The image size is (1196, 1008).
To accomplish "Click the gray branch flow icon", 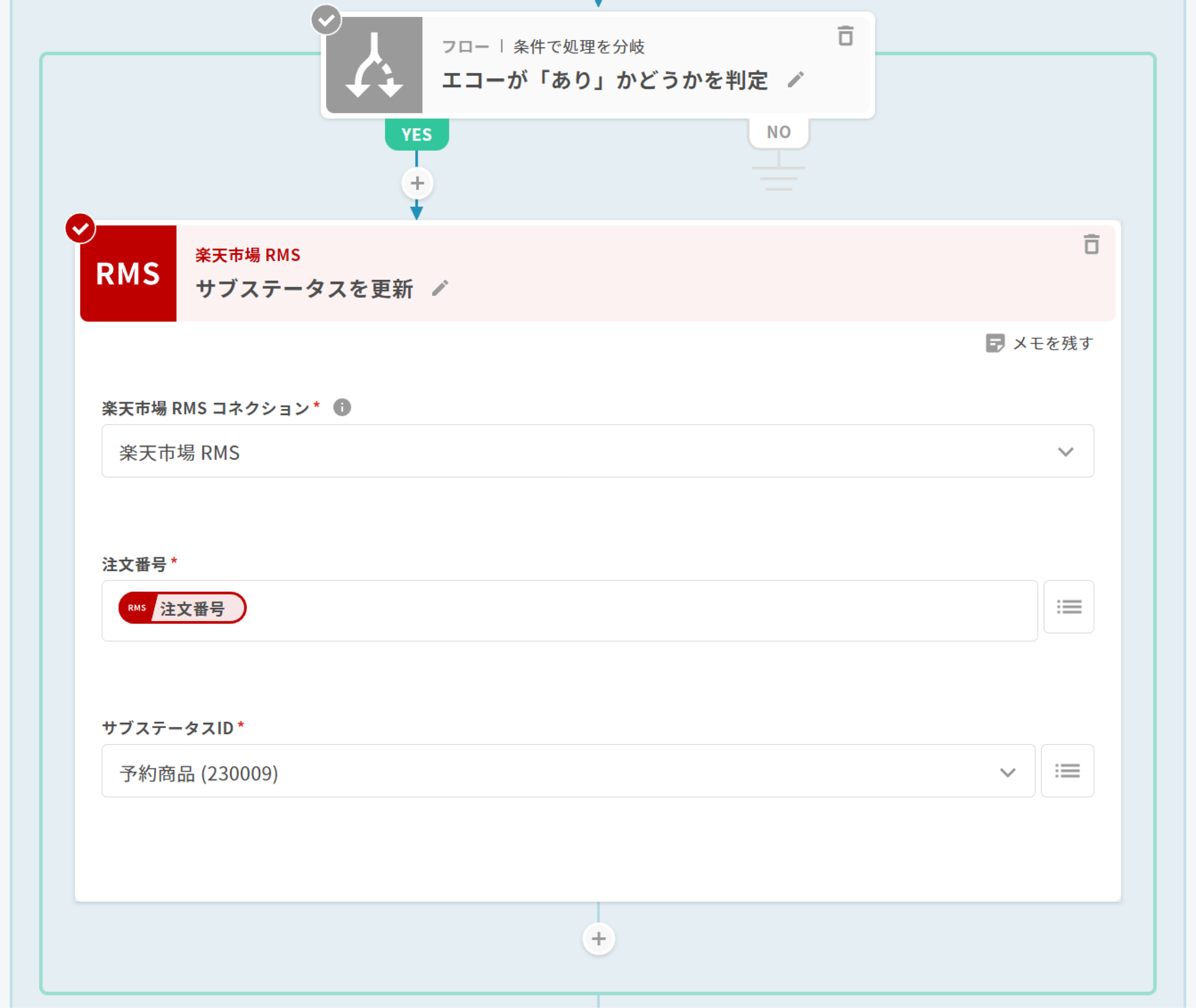I will pos(374,65).
